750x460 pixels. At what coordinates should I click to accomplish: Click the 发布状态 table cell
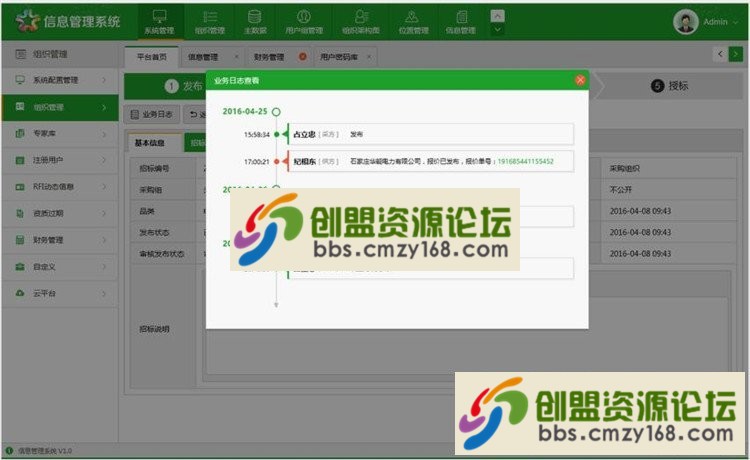[x=163, y=232]
